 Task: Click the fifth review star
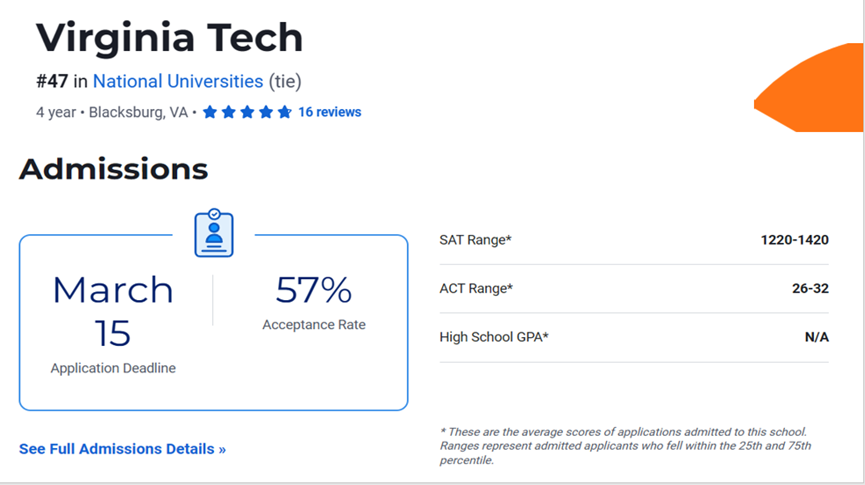point(285,112)
